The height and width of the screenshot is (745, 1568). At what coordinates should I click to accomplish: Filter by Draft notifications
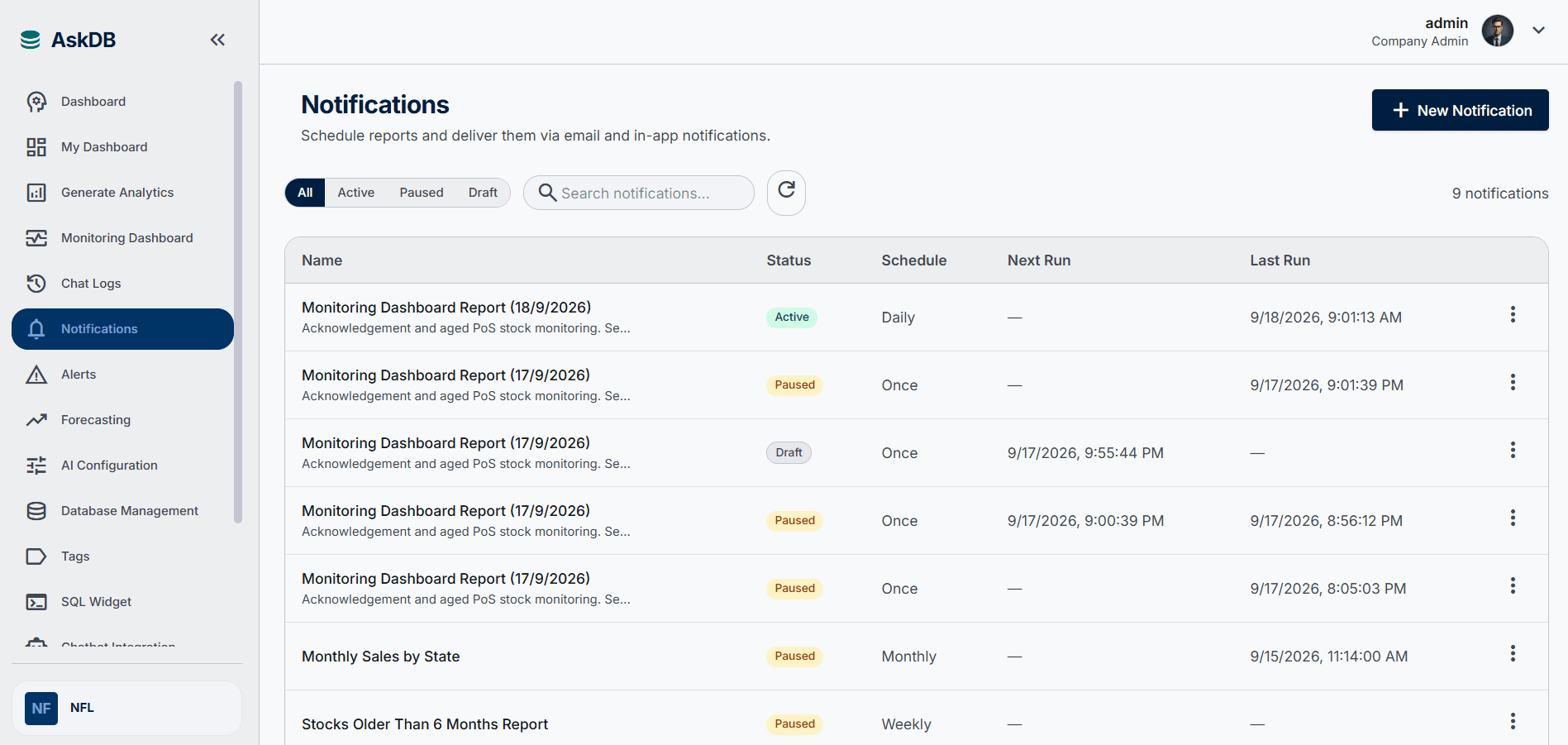[483, 193]
